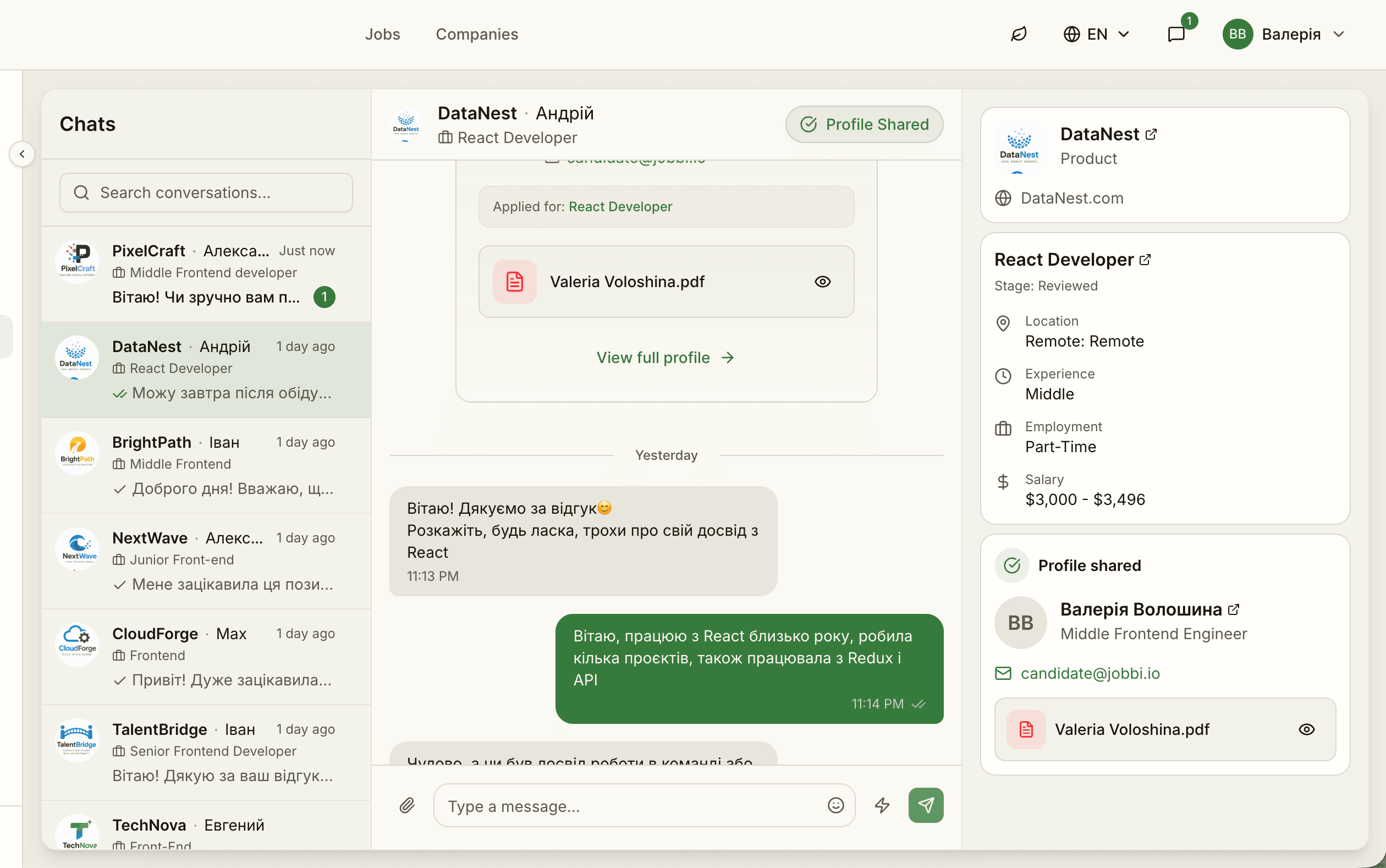This screenshot has height=868, width=1386.
Task: Open the EN language dropdown
Action: point(1096,34)
